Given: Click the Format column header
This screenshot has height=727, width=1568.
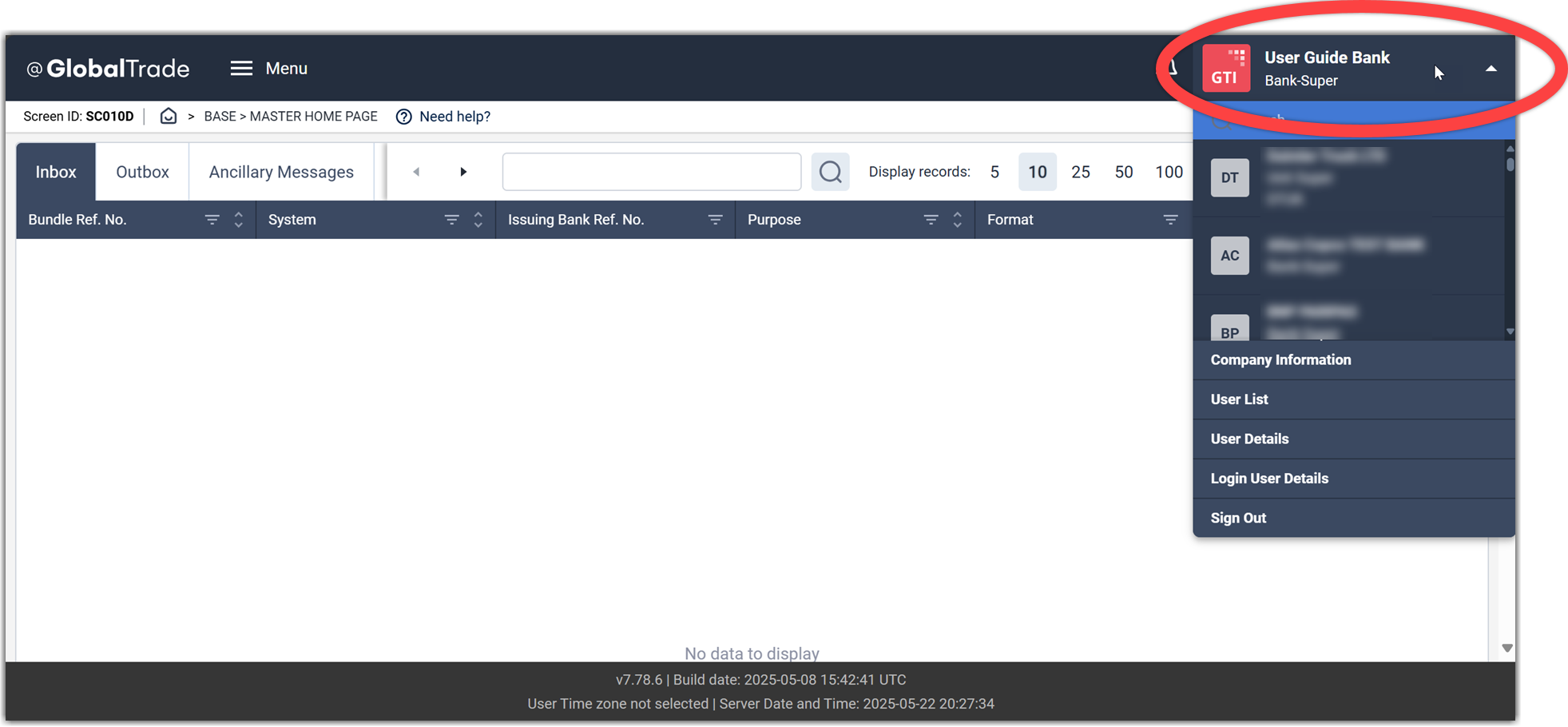Looking at the screenshot, I should 1010,220.
